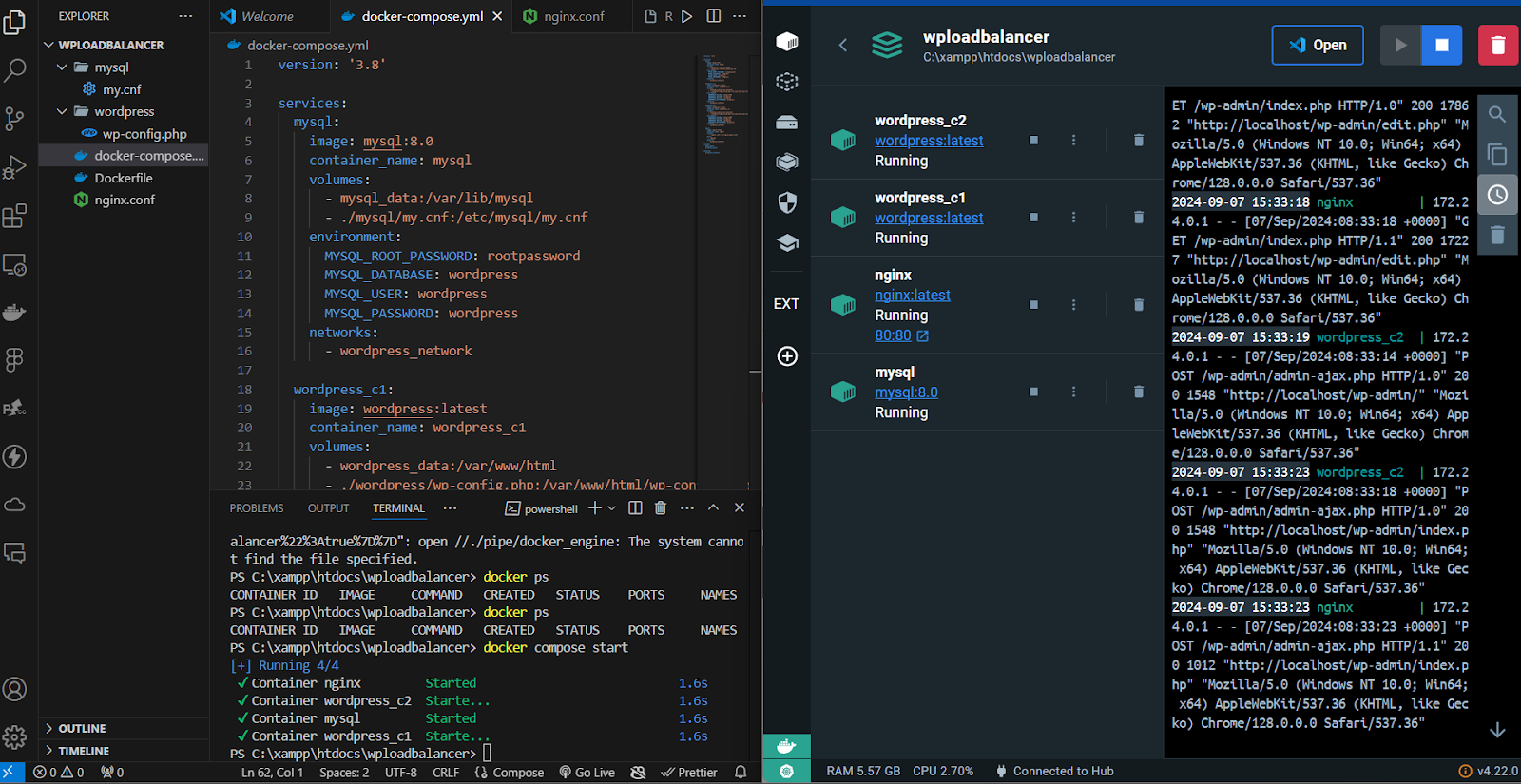Open the nginx:latest image link

pos(913,296)
